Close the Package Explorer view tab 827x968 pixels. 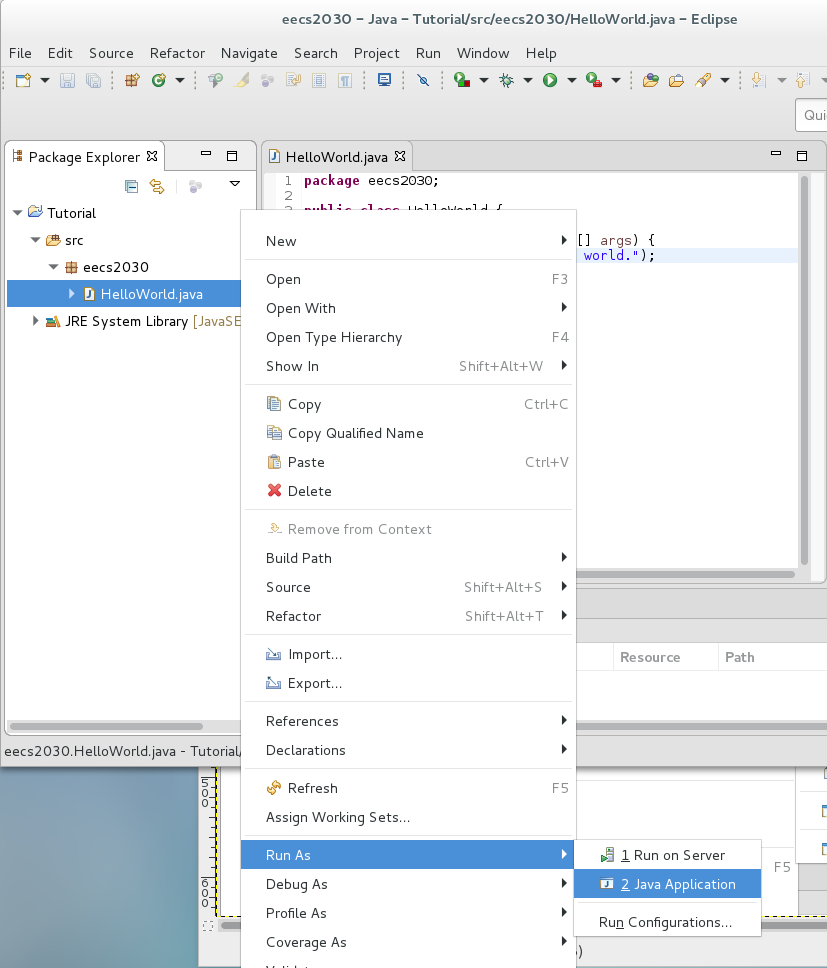(x=152, y=156)
